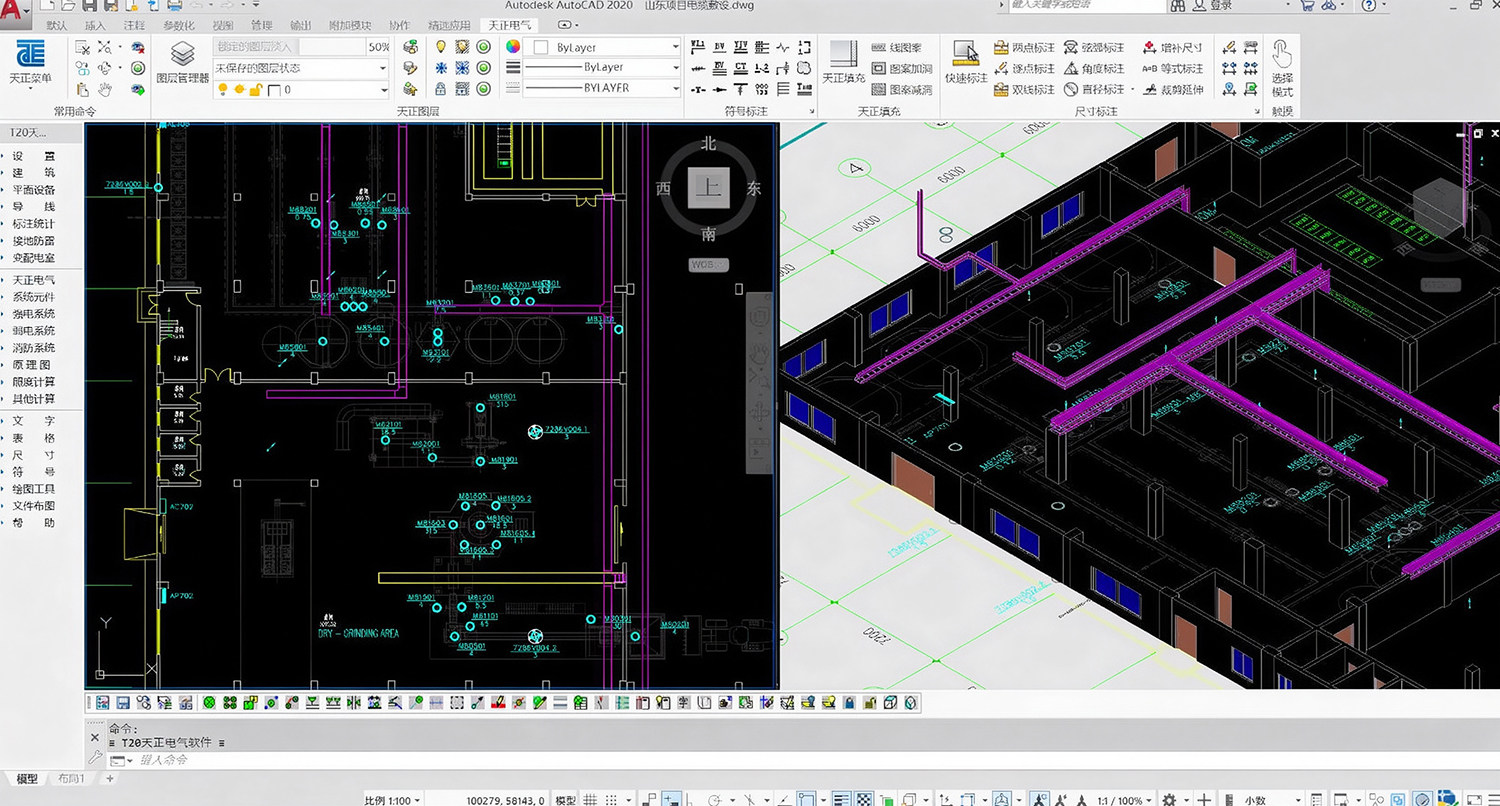This screenshot has width=1500, height=806.
Task: Click the 弦弧标注 arc dimension tool
Action: pos(1094,47)
